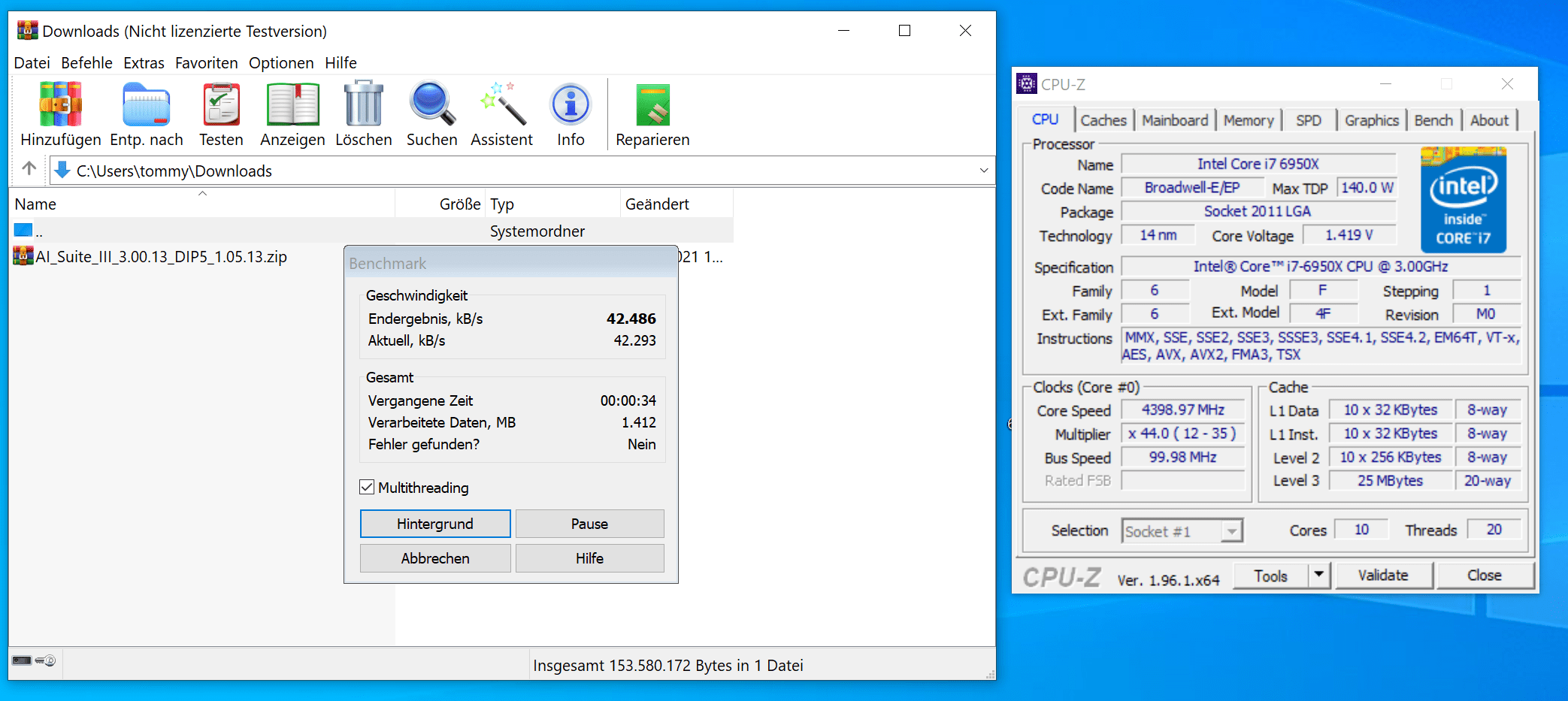1568x701 pixels.
Task: Click the key password icon in status bar
Action: [x=46, y=660]
